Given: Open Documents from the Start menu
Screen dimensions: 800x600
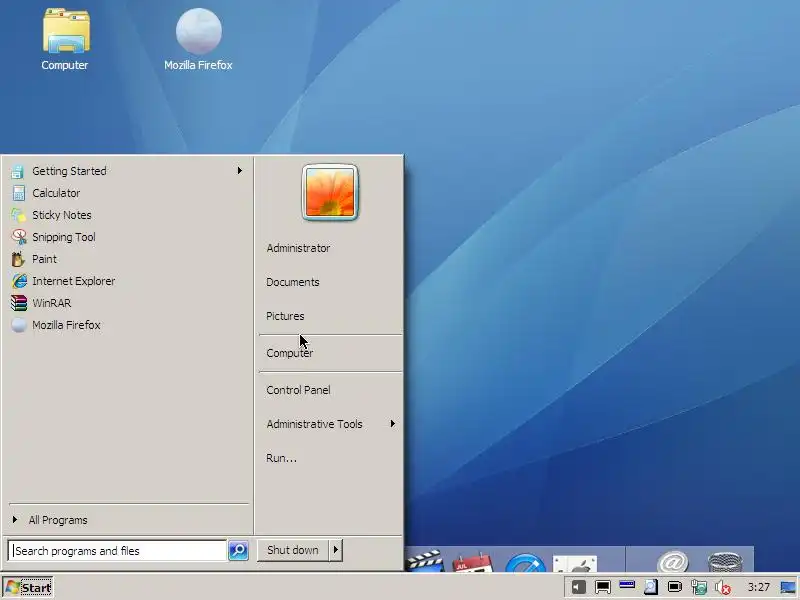Looking at the screenshot, I should (x=293, y=282).
